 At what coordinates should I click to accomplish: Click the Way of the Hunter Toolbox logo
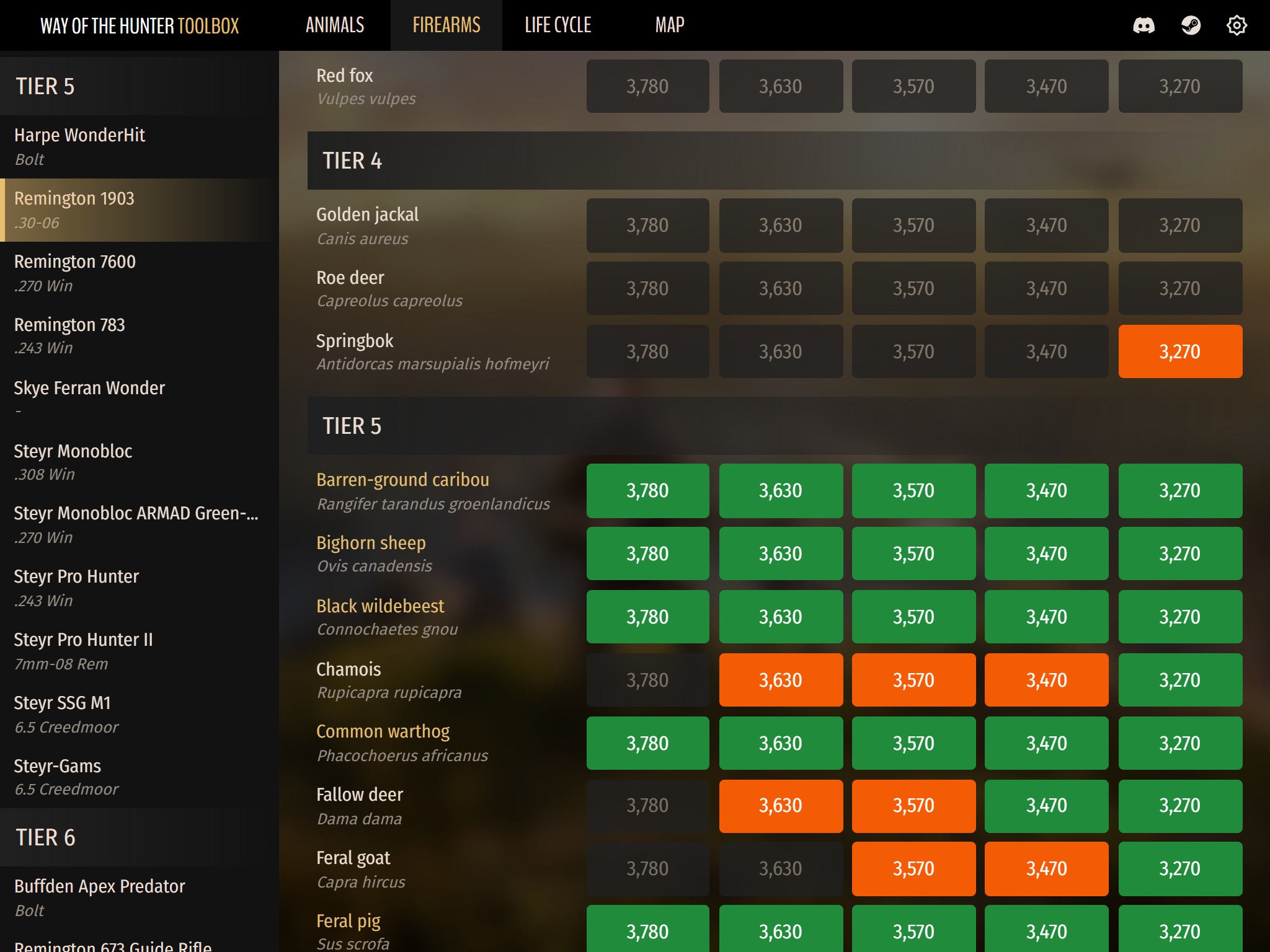click(x=140, y=25)
